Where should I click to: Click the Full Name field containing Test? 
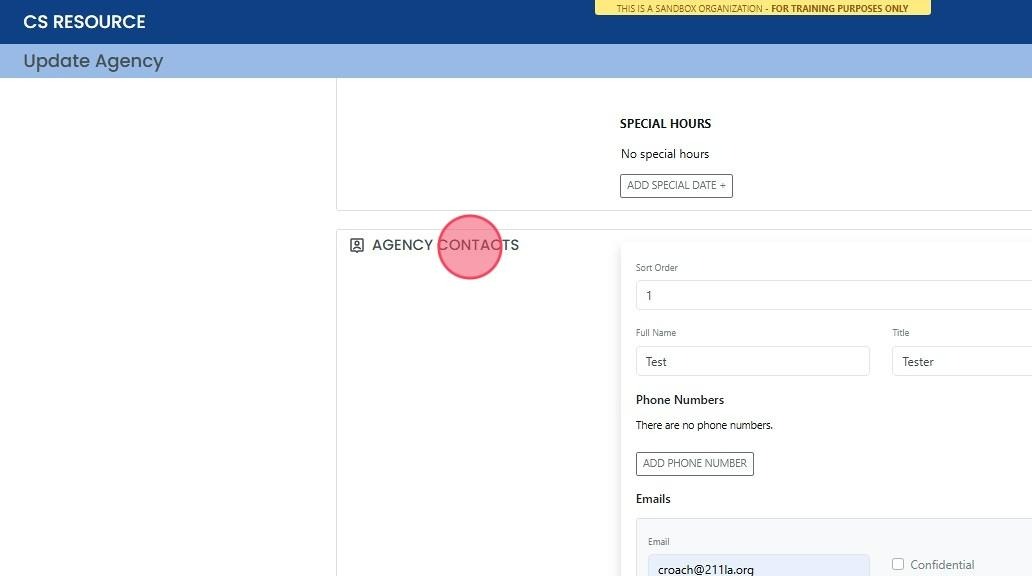click(752, 361)
